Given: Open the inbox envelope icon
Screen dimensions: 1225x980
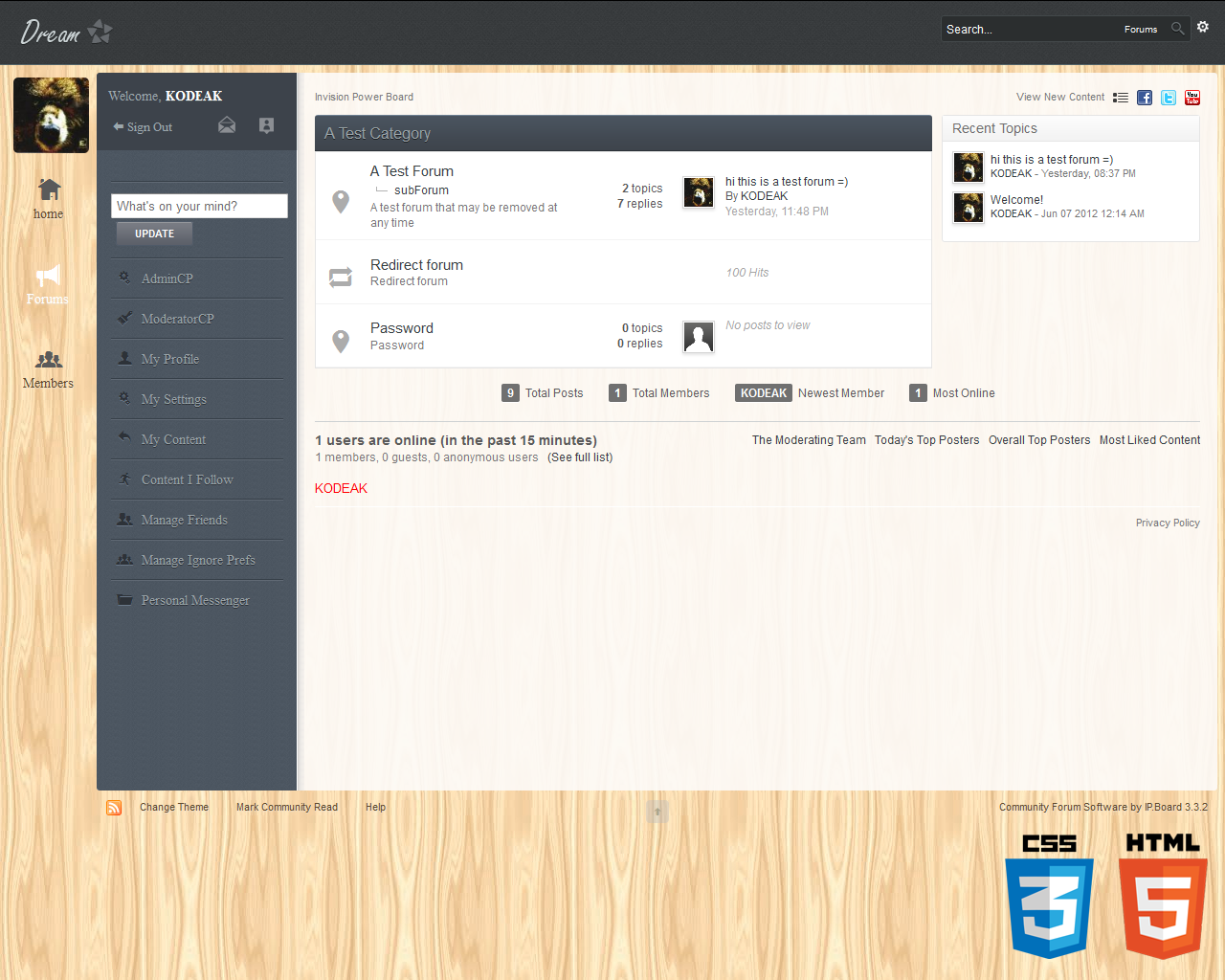Looking at the screenshot, I should [227, 125].
